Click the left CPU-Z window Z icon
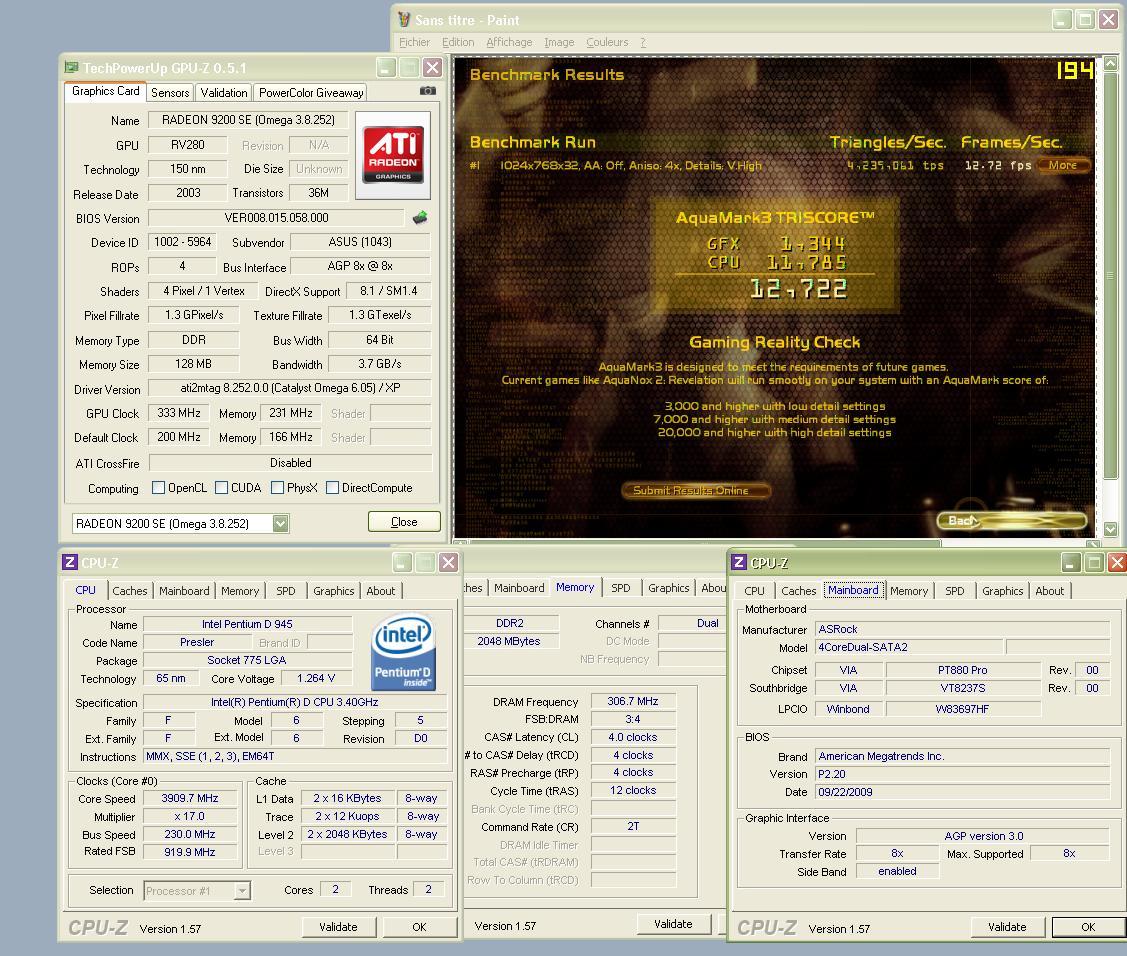The height and width of the screenshot is (956, 1127). [70, 562]
